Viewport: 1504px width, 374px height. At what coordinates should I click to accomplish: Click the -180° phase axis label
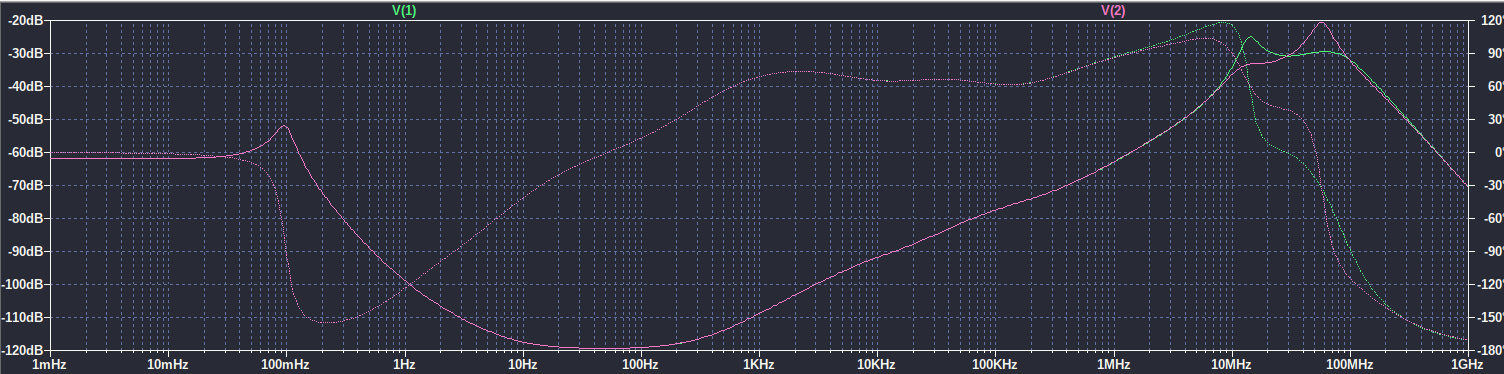tap(1489, 351)
